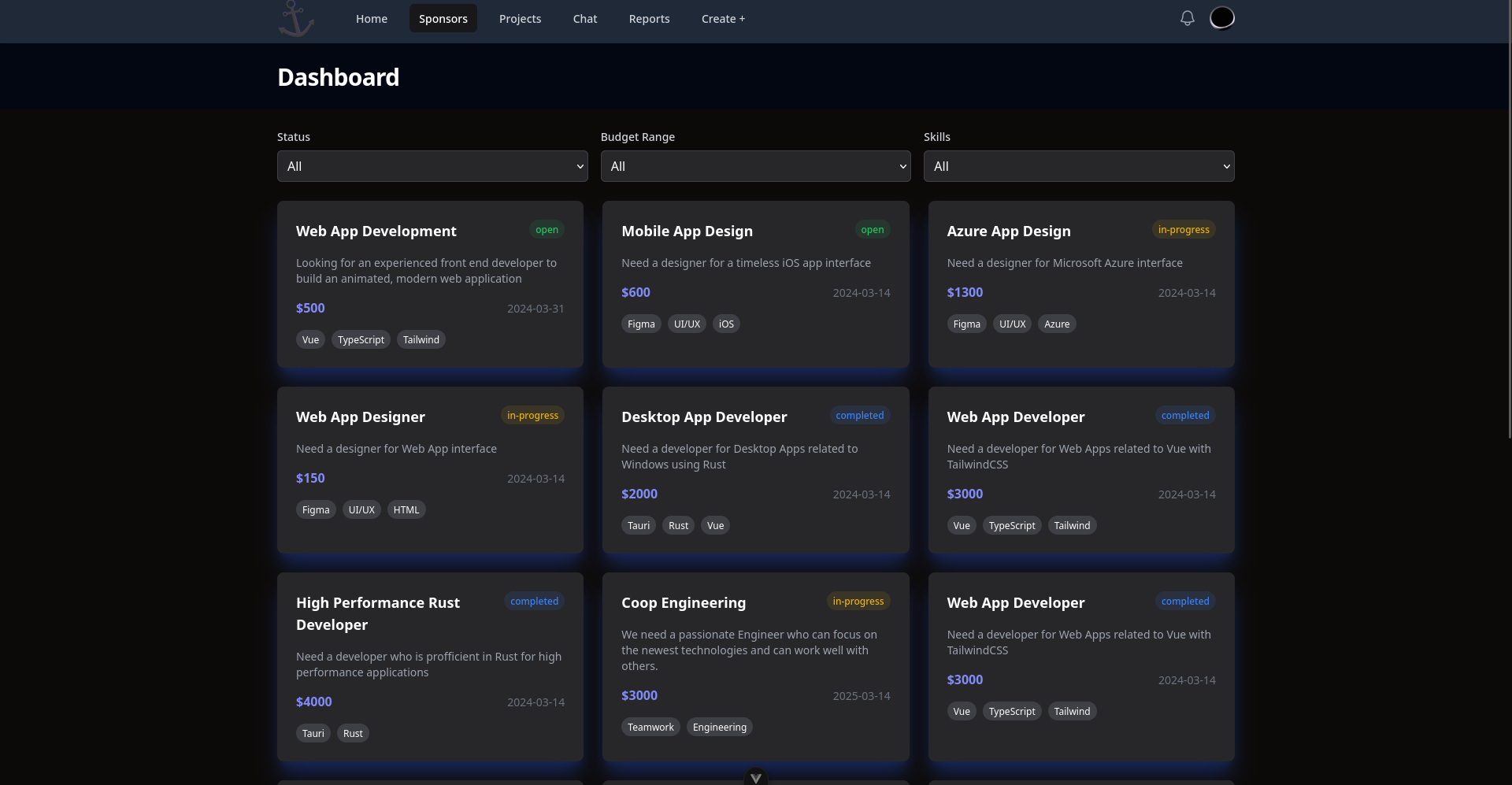
Task: Click the $600 budget amount
Action: point(636,293)
